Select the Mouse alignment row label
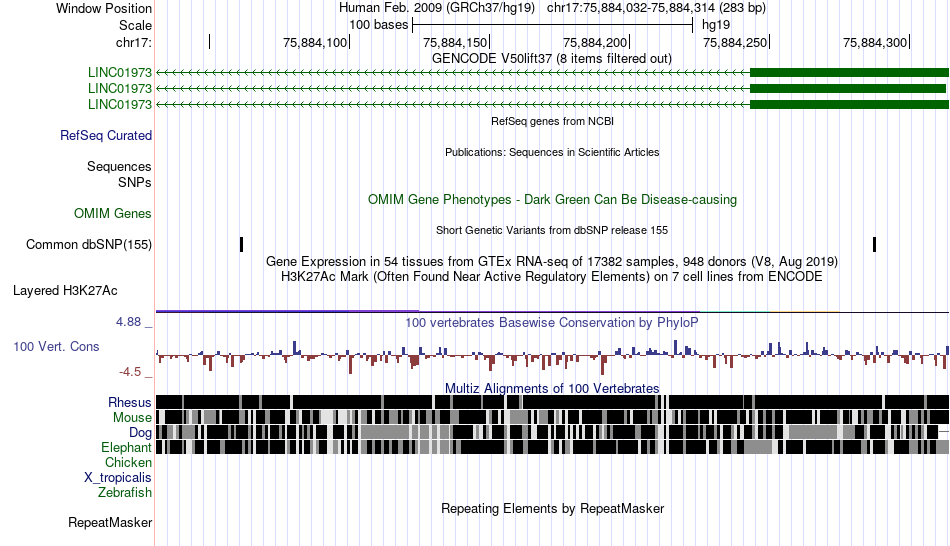Viewport: 950px width, 546px height. click(x=132, y=418)
